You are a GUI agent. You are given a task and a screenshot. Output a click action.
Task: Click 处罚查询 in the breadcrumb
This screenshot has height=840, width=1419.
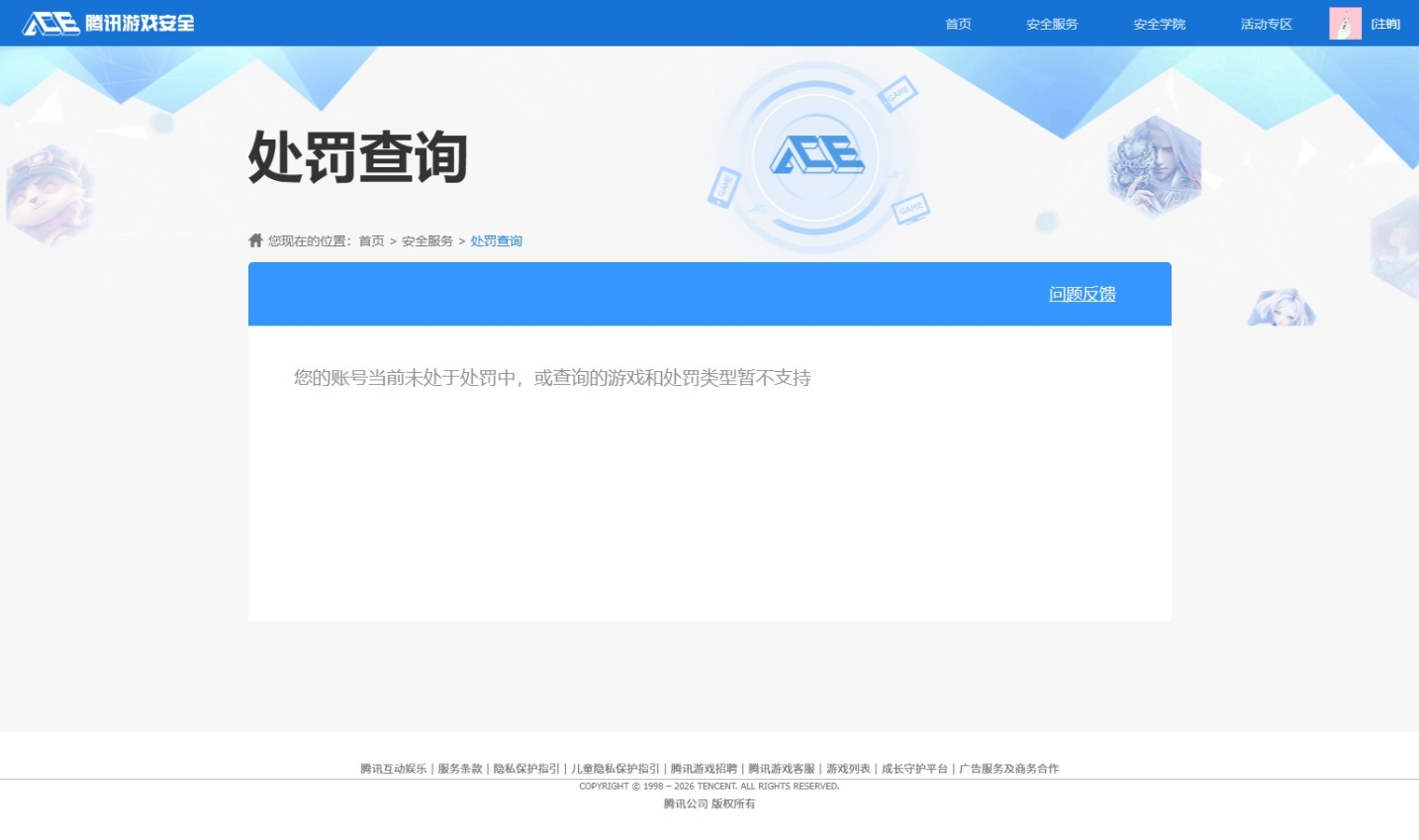pyautogui.click(x=496, y=241)
